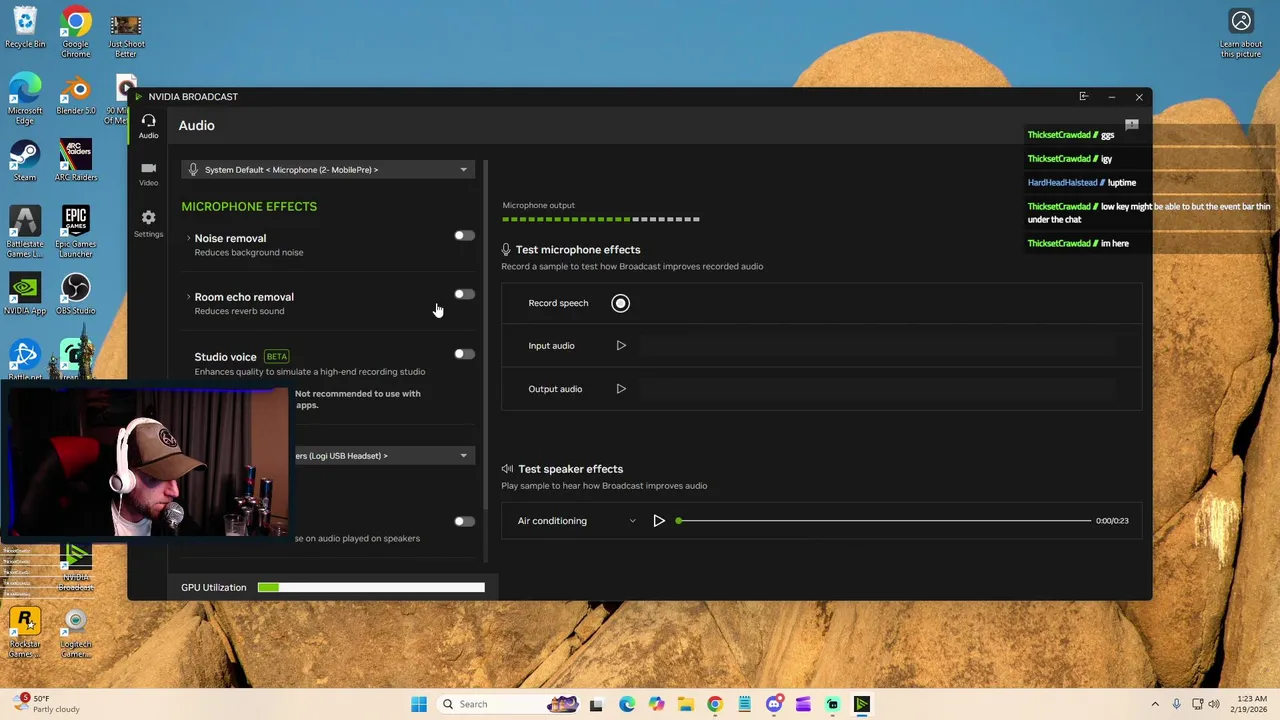Click the Microphone output level meter
1280x720 pixels.
point(601,219)
